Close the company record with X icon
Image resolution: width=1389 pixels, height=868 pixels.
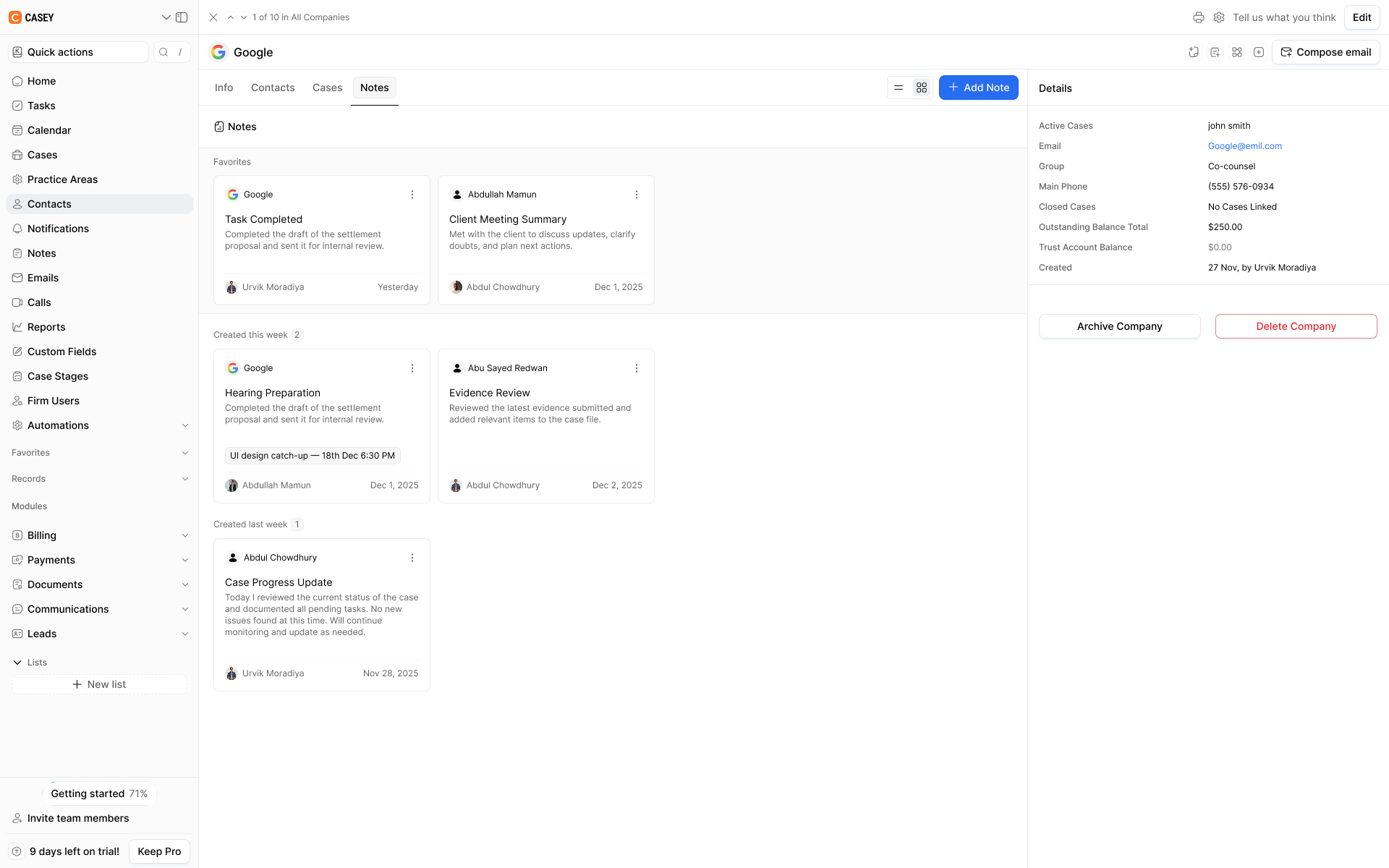tap(213, 17)
